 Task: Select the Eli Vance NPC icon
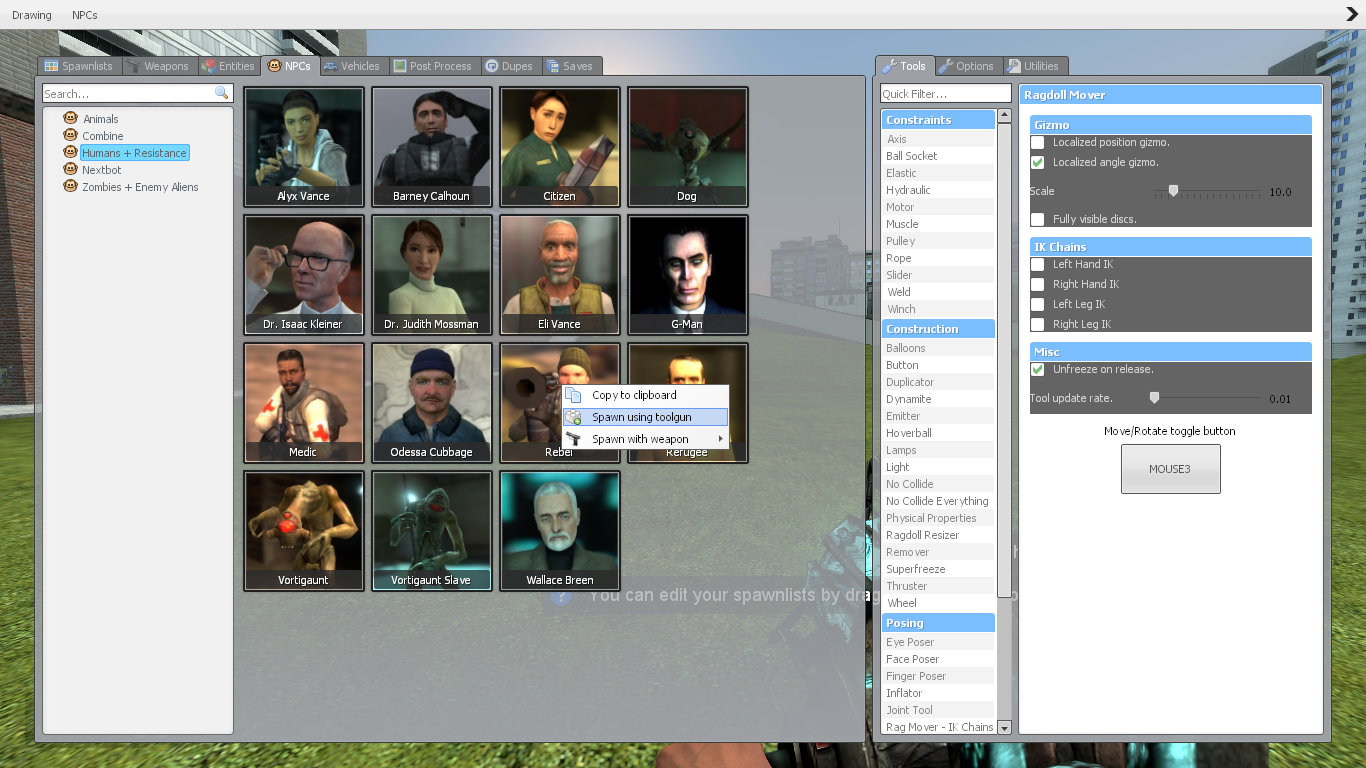(560, 275)
